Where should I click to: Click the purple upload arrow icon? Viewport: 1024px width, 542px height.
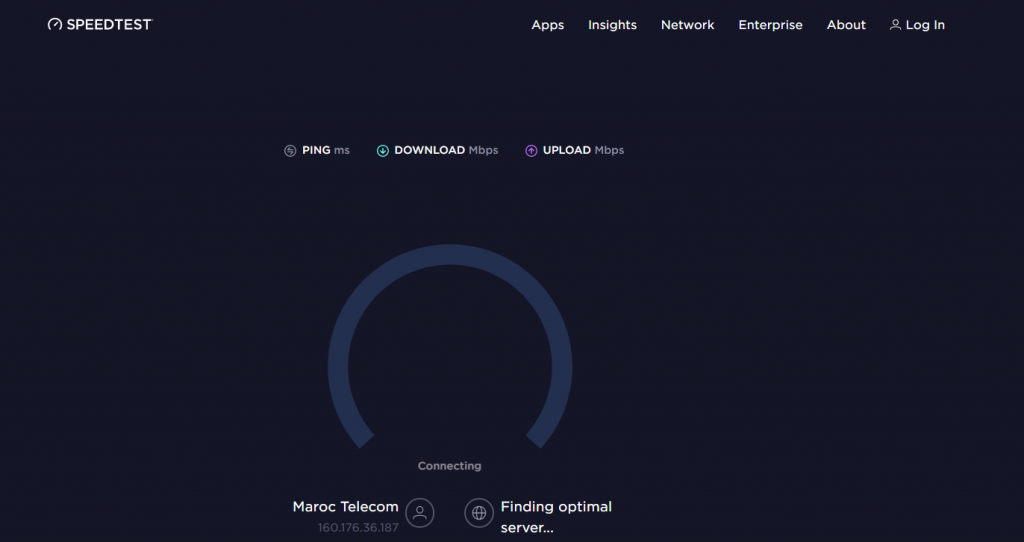click(x=531, y=151)
